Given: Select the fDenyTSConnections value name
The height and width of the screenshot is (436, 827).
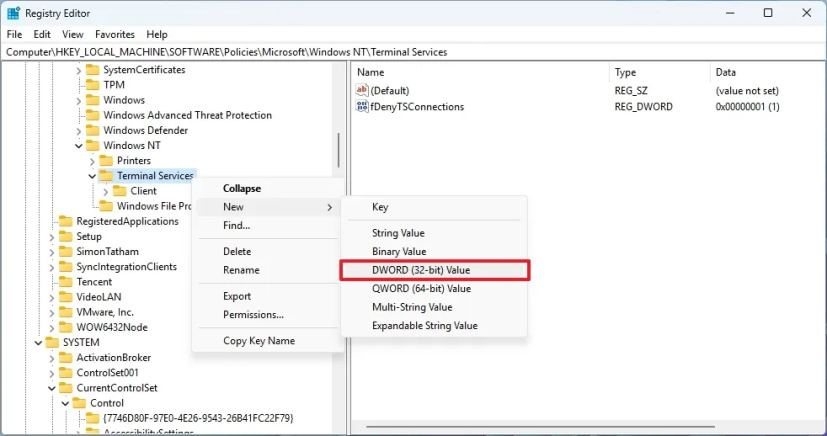Looking at the screenshot, I should tap(417, 106).
